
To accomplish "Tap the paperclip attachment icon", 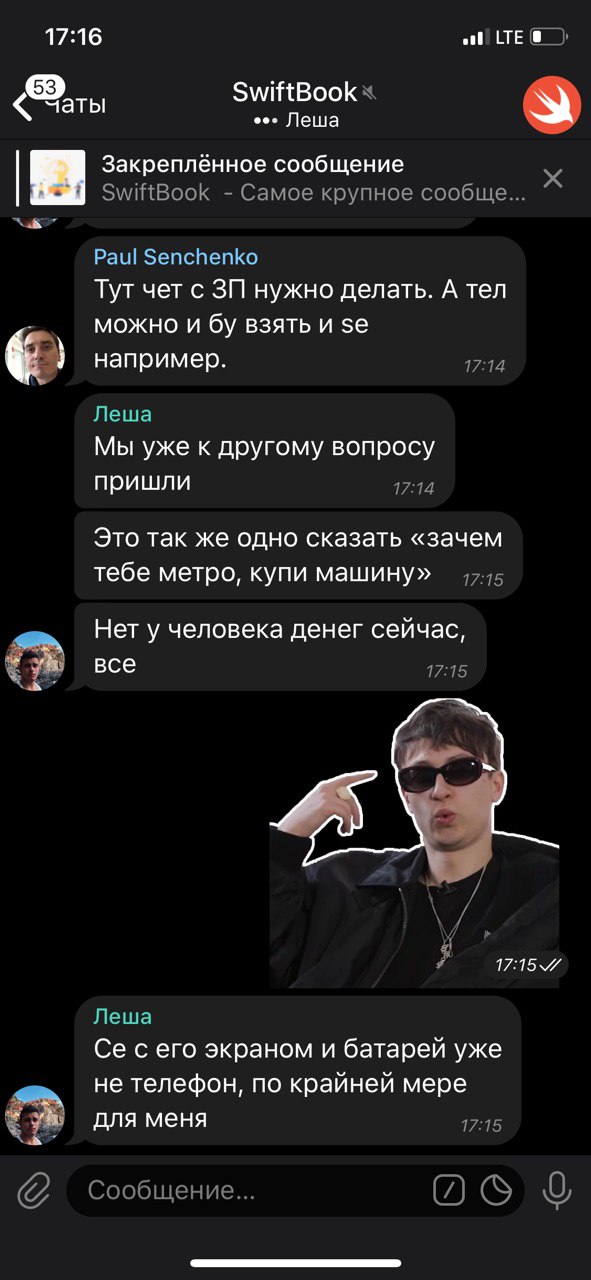I will pos(33,1190).
